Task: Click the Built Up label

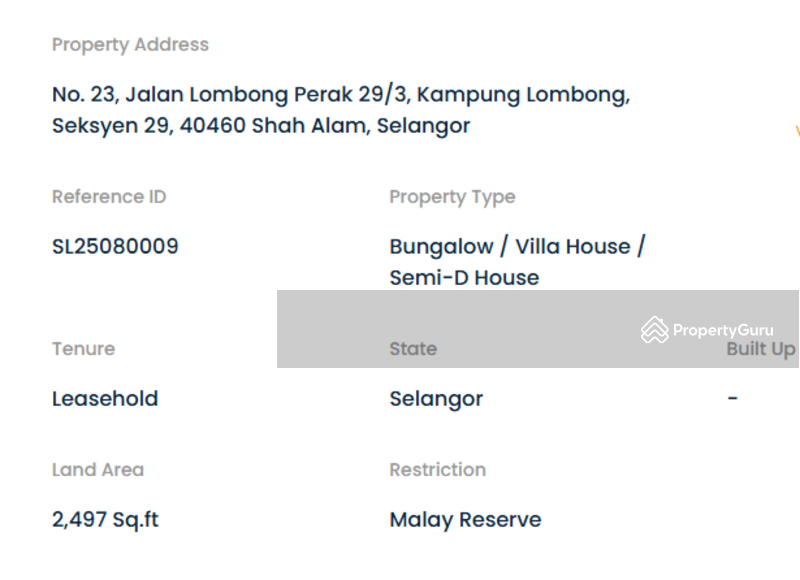Action: 761,349
